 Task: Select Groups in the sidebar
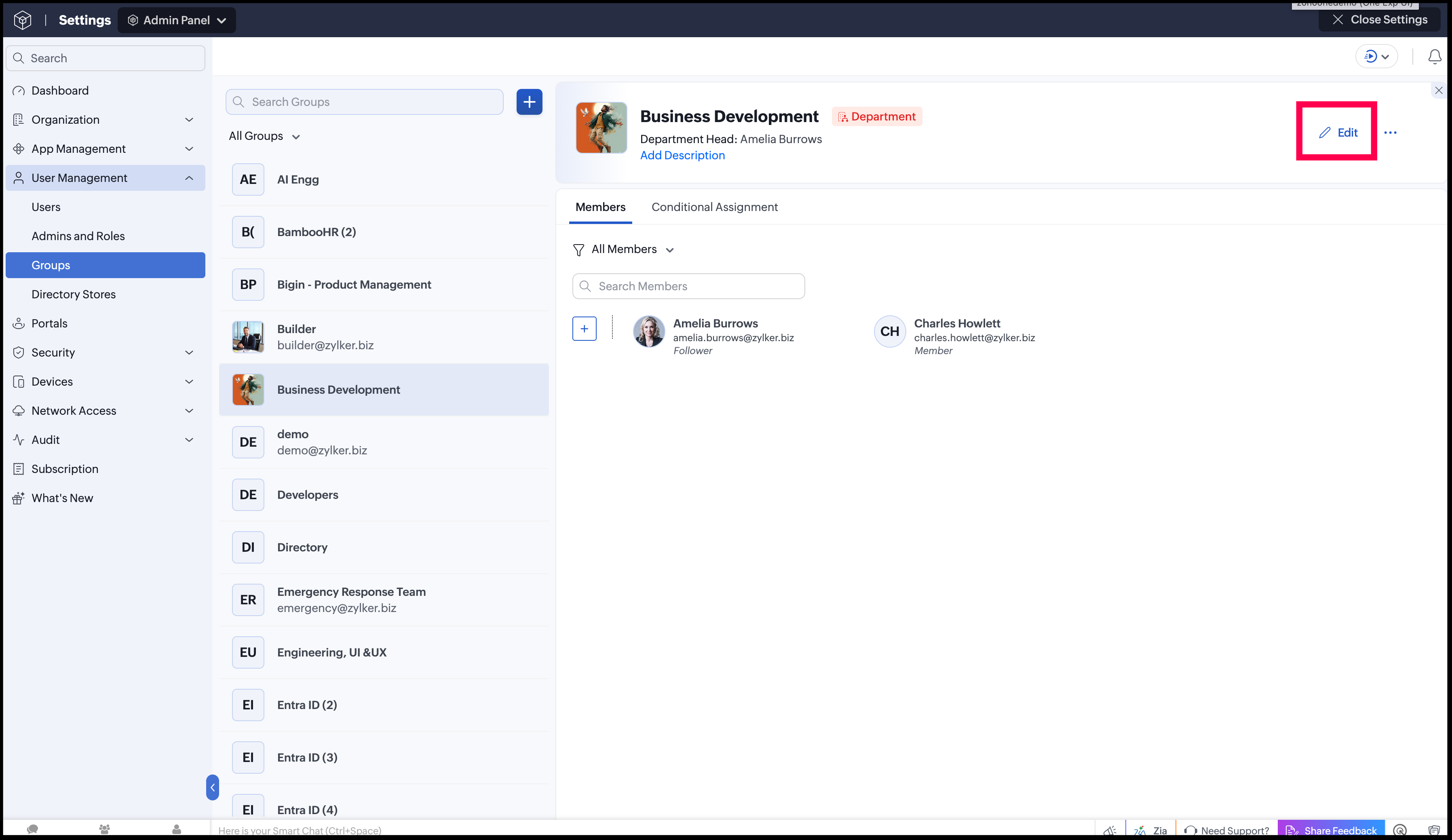pyautogui.click(x=106, y=265)
